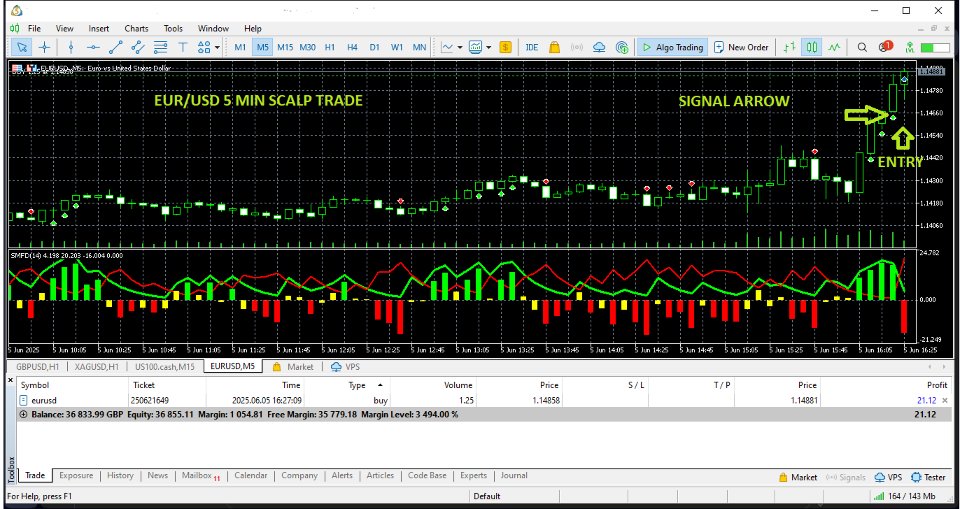This screenshot has width=960, height=509.
Task: Open the MetaEditor IDE
Action: point(531,47)
